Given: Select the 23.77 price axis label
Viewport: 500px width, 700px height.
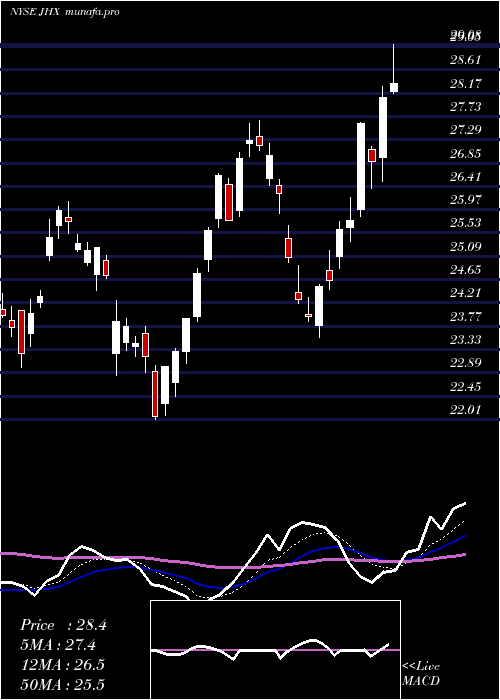Looking at the screenshot, I should 465,317.
